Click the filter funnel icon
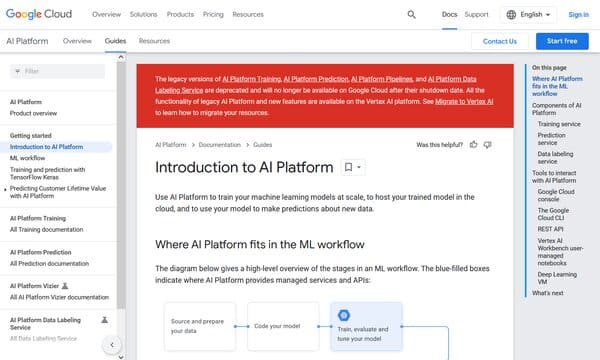The width and height of the screenshot is (600, 360). (x=17, y=71)
